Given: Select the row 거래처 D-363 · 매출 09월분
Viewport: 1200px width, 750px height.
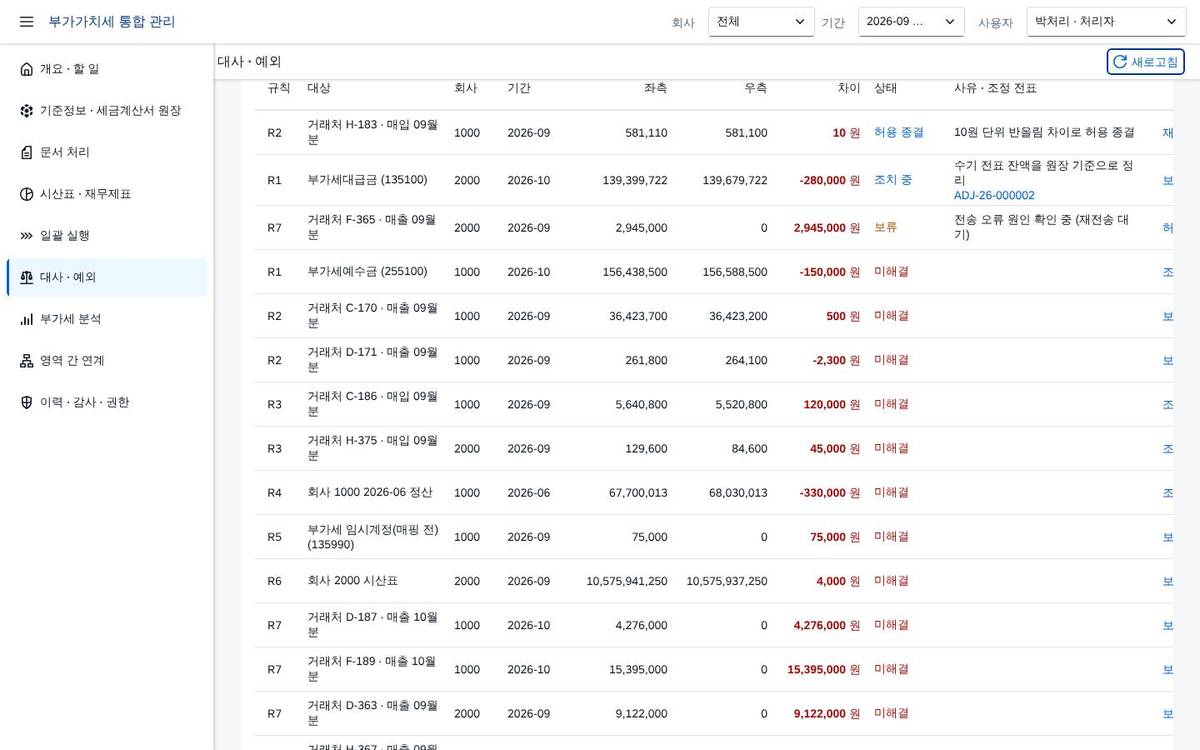Looking at the screenshot, I should point(713,713).
